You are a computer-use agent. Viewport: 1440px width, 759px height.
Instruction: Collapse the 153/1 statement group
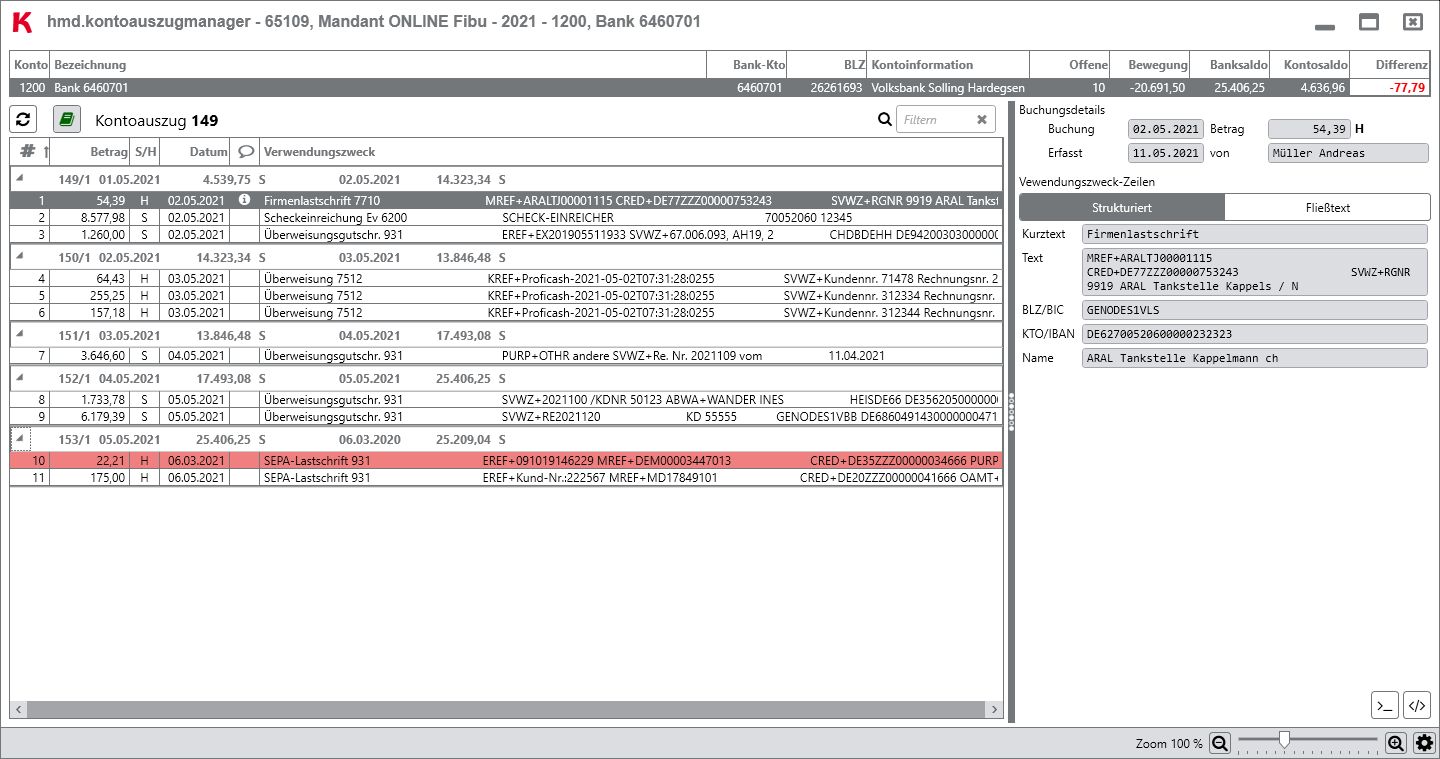pyautogui.click(x=21, y=438)
